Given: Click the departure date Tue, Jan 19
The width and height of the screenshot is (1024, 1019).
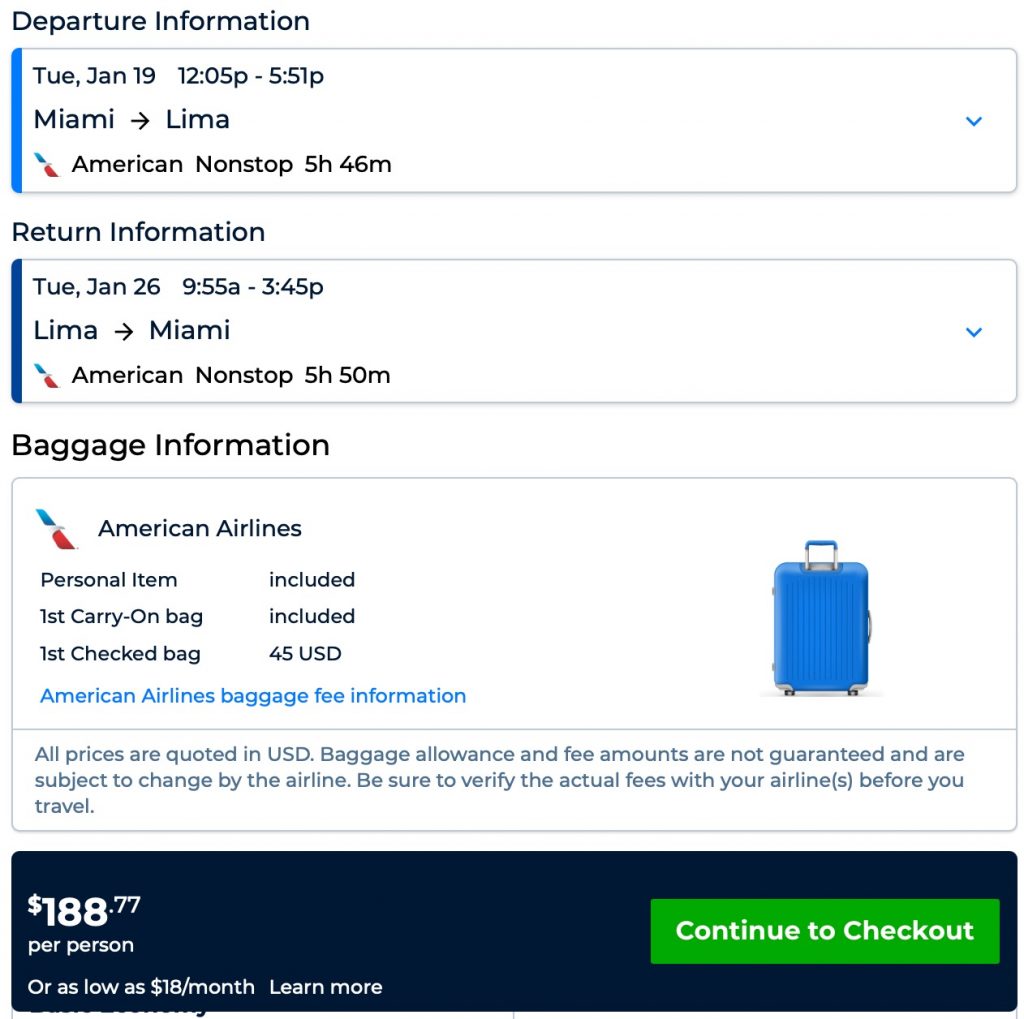Looking at the screenshot, I should click(x=94, y=75).
